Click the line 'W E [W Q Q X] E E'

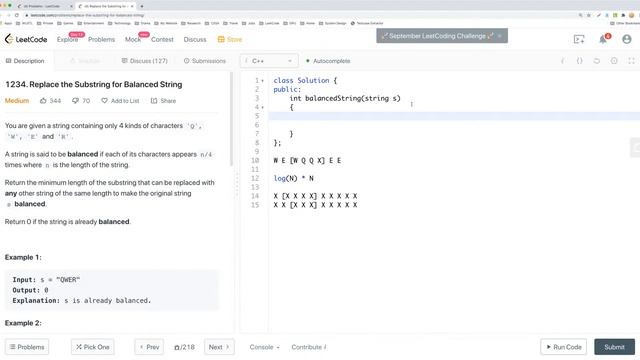(307, 160)
